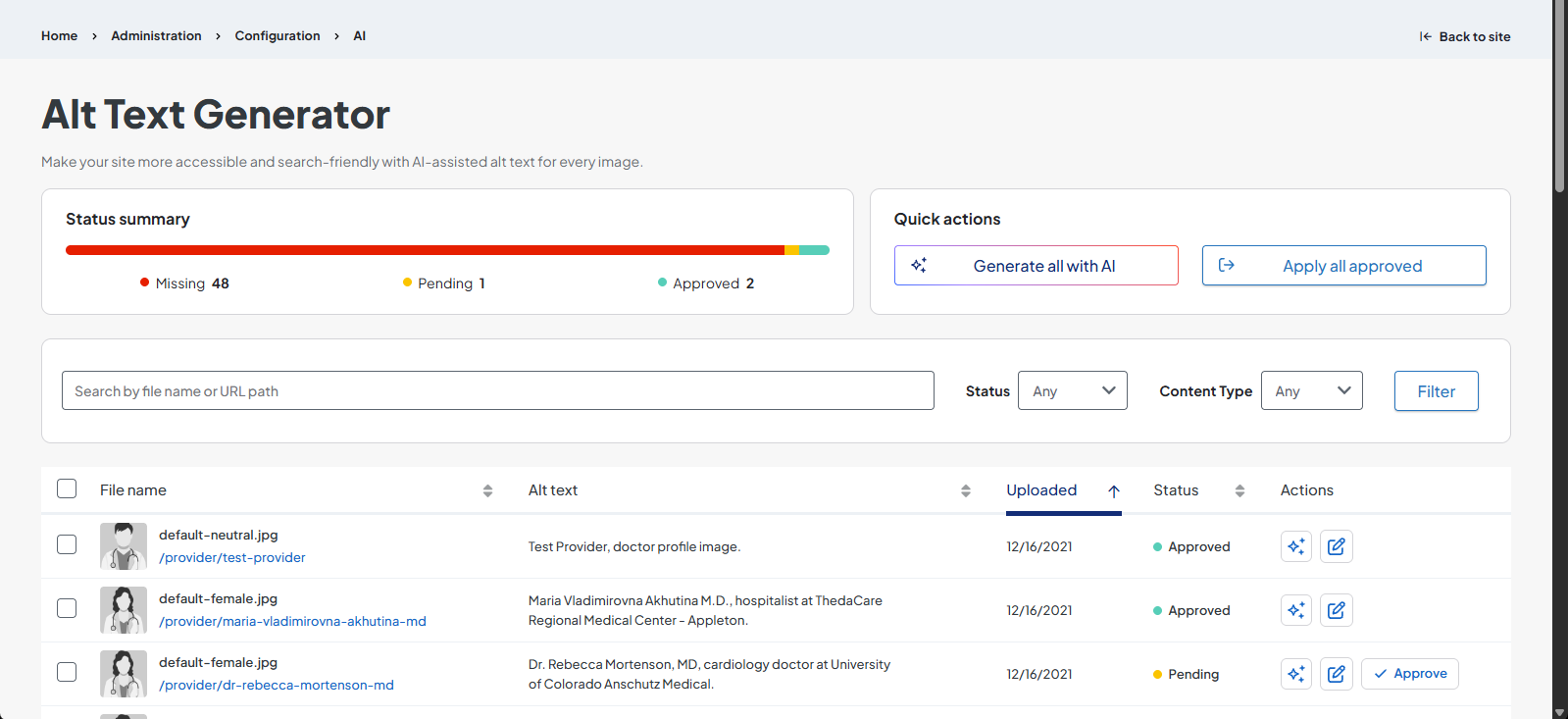Click the Actions column header

(x=1306, y=489)
